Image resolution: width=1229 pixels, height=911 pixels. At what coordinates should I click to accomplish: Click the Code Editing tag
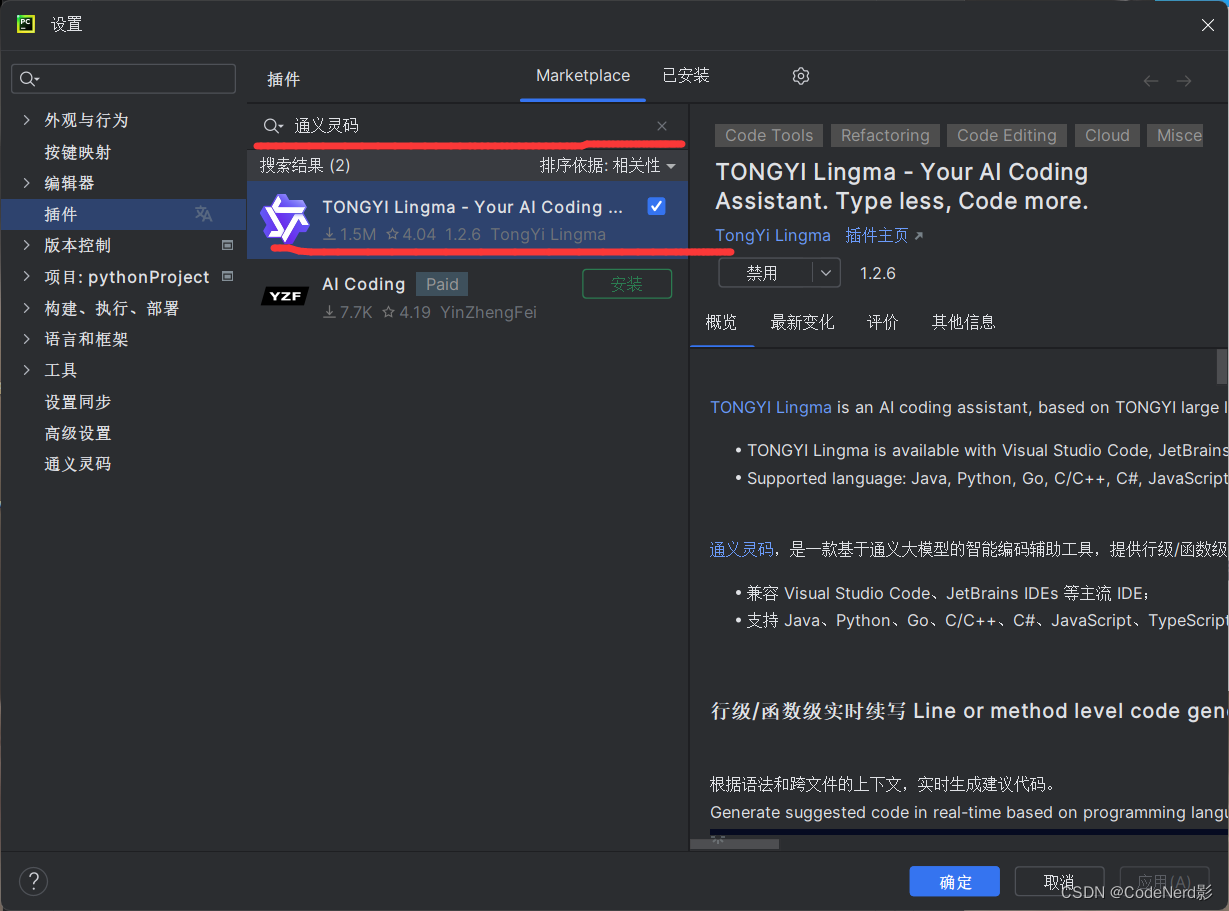tap(1007, 135)
